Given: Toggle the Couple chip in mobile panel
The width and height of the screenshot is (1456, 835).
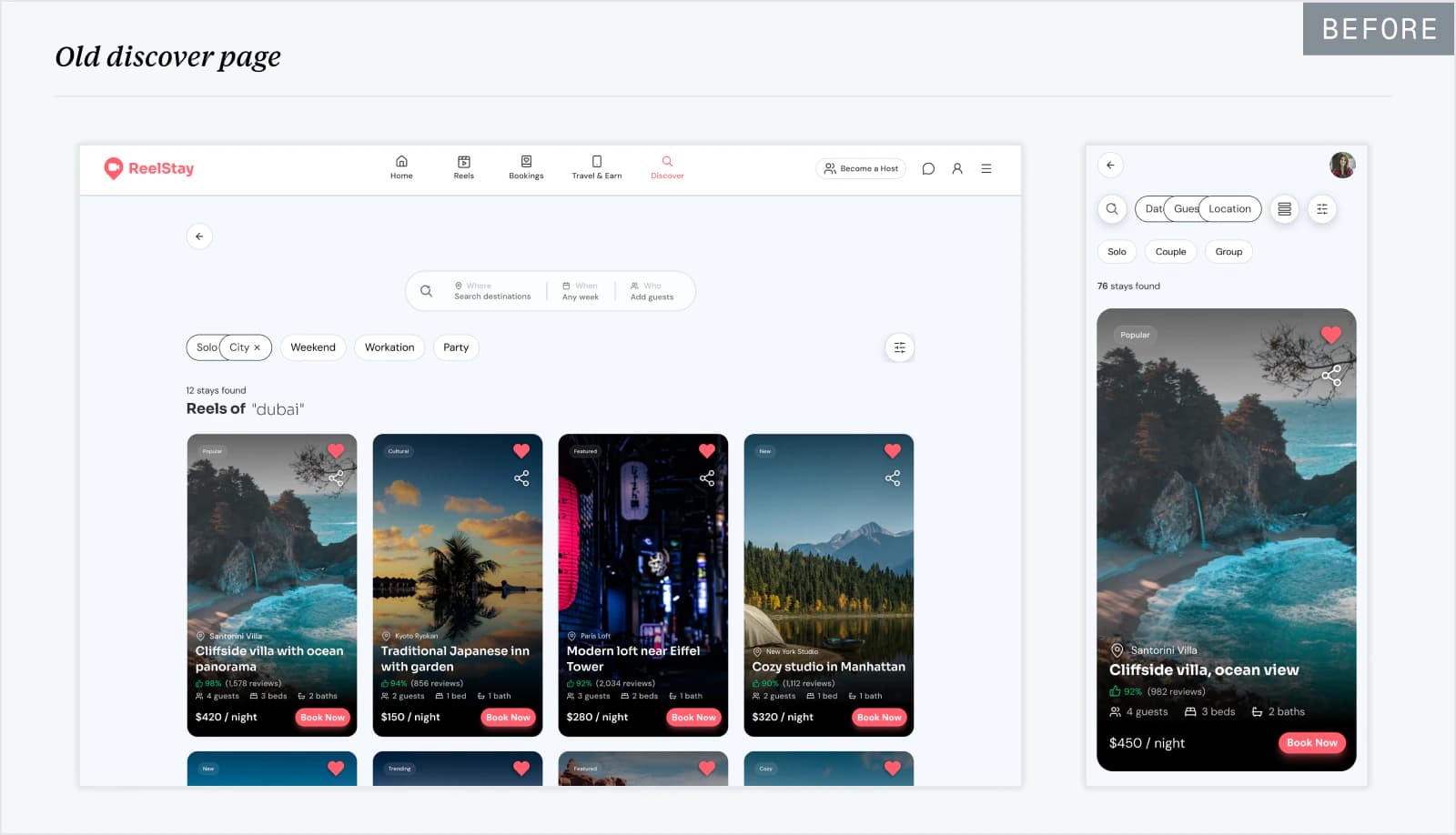Looking at the screenshot, I should tap(1170, 252).
